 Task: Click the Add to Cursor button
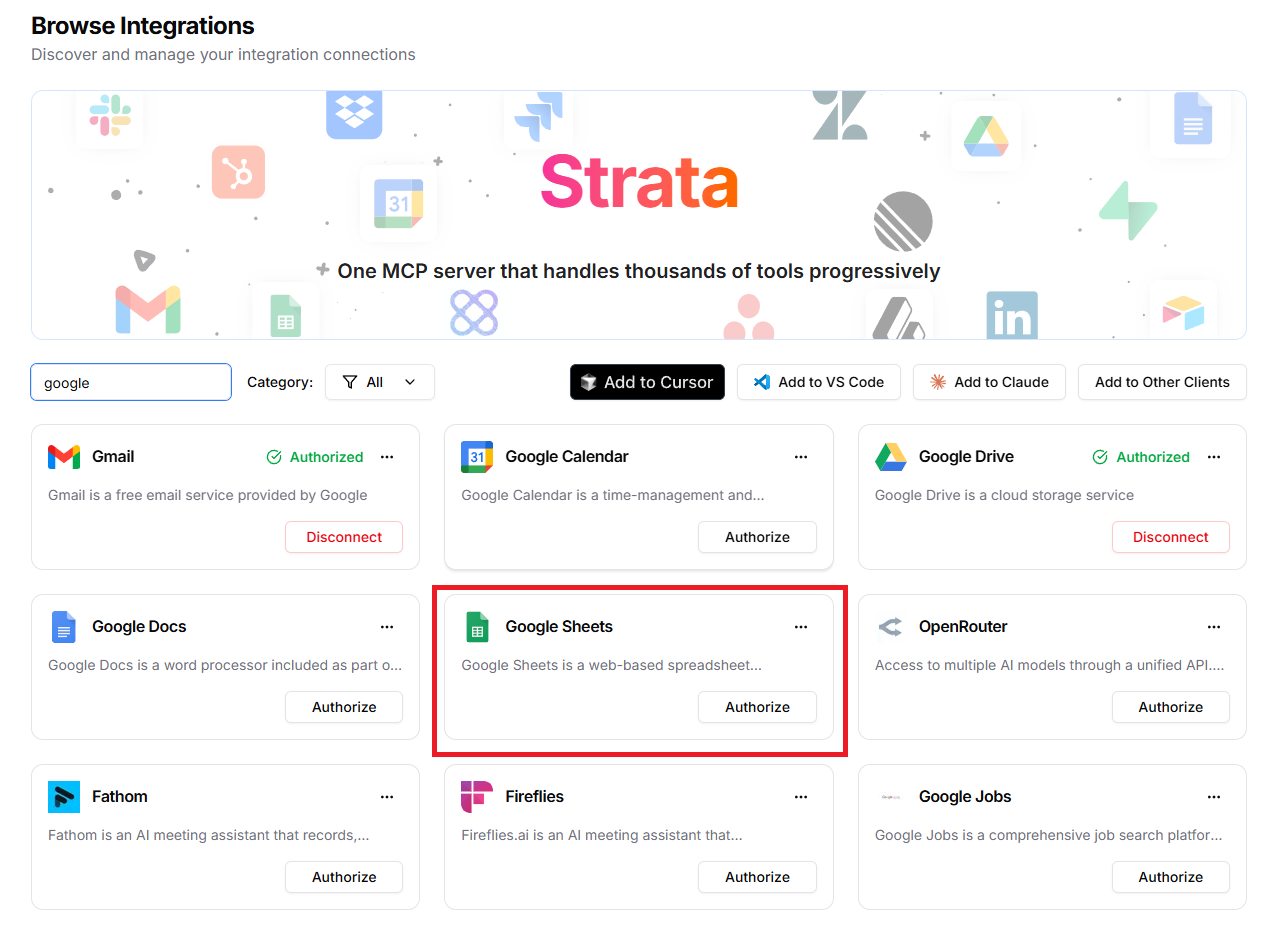(647, 382)
